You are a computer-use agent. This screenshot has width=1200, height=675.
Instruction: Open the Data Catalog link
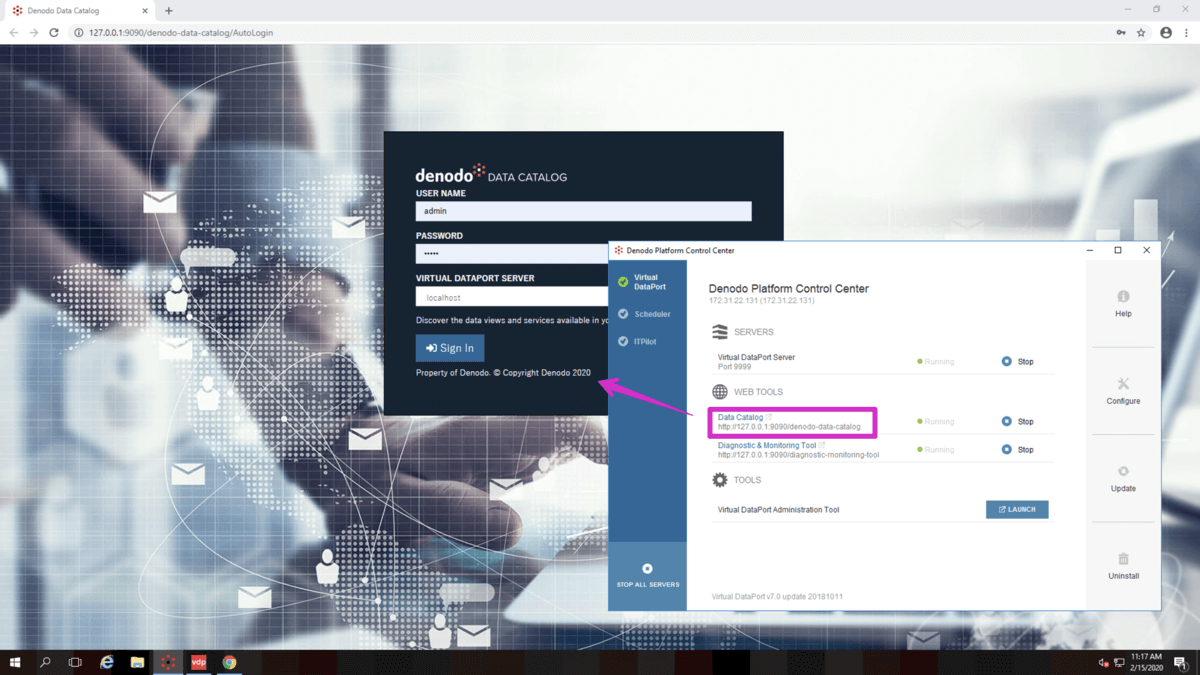(740, 417)
